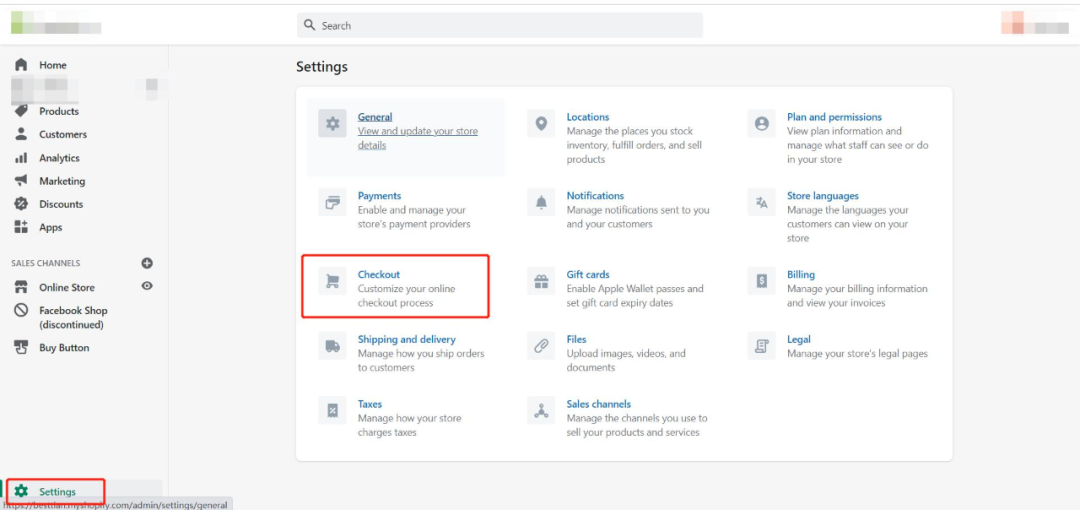Screen dimensions: 1080x510
Task: Focus the Search input field
Action: (x=500, y=26)
